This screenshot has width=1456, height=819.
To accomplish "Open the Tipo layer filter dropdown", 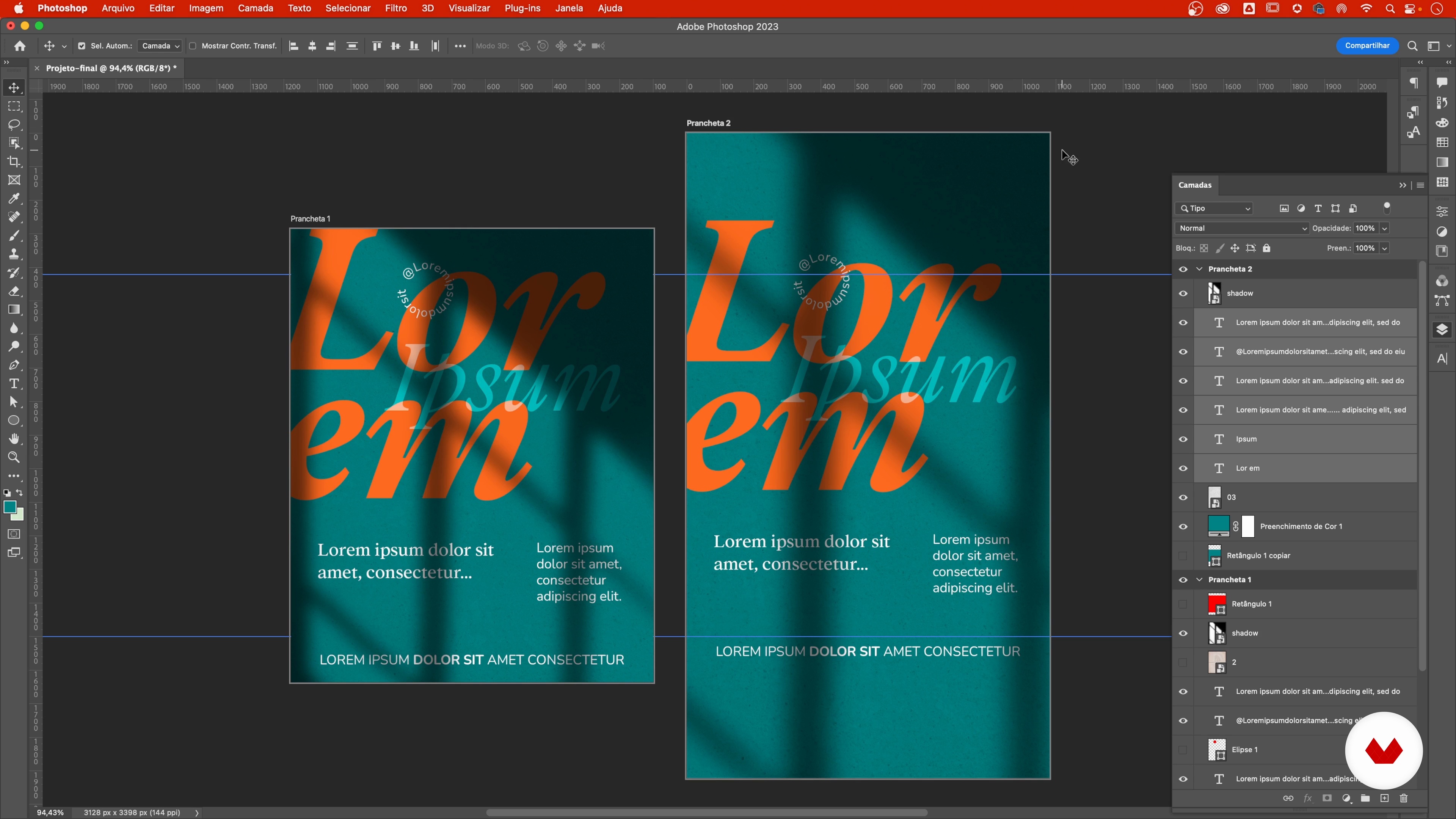I will [1214, 209].
